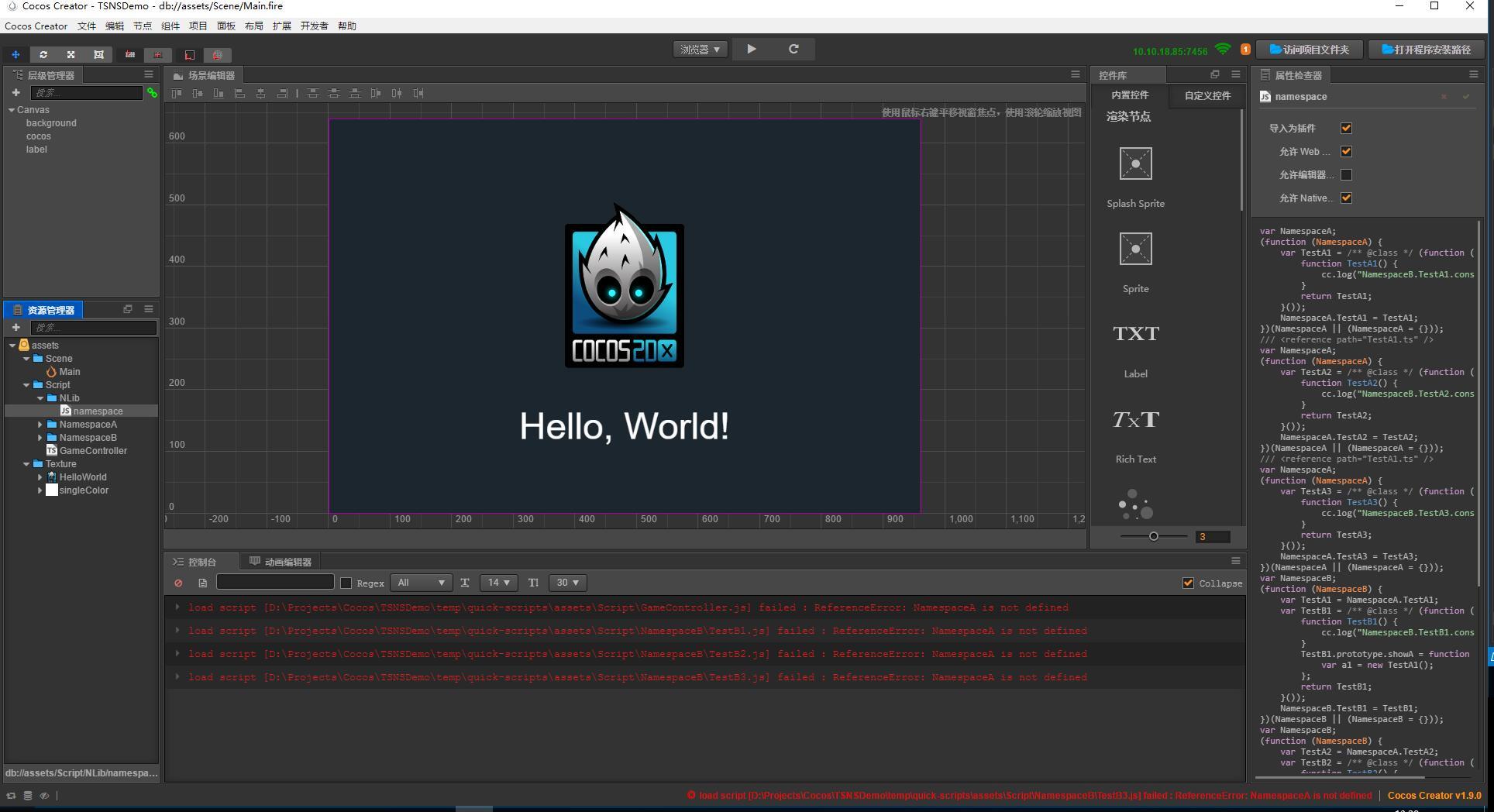
Task: Click the red globe coordinate mode icon
Action: [x=218, y=55]
